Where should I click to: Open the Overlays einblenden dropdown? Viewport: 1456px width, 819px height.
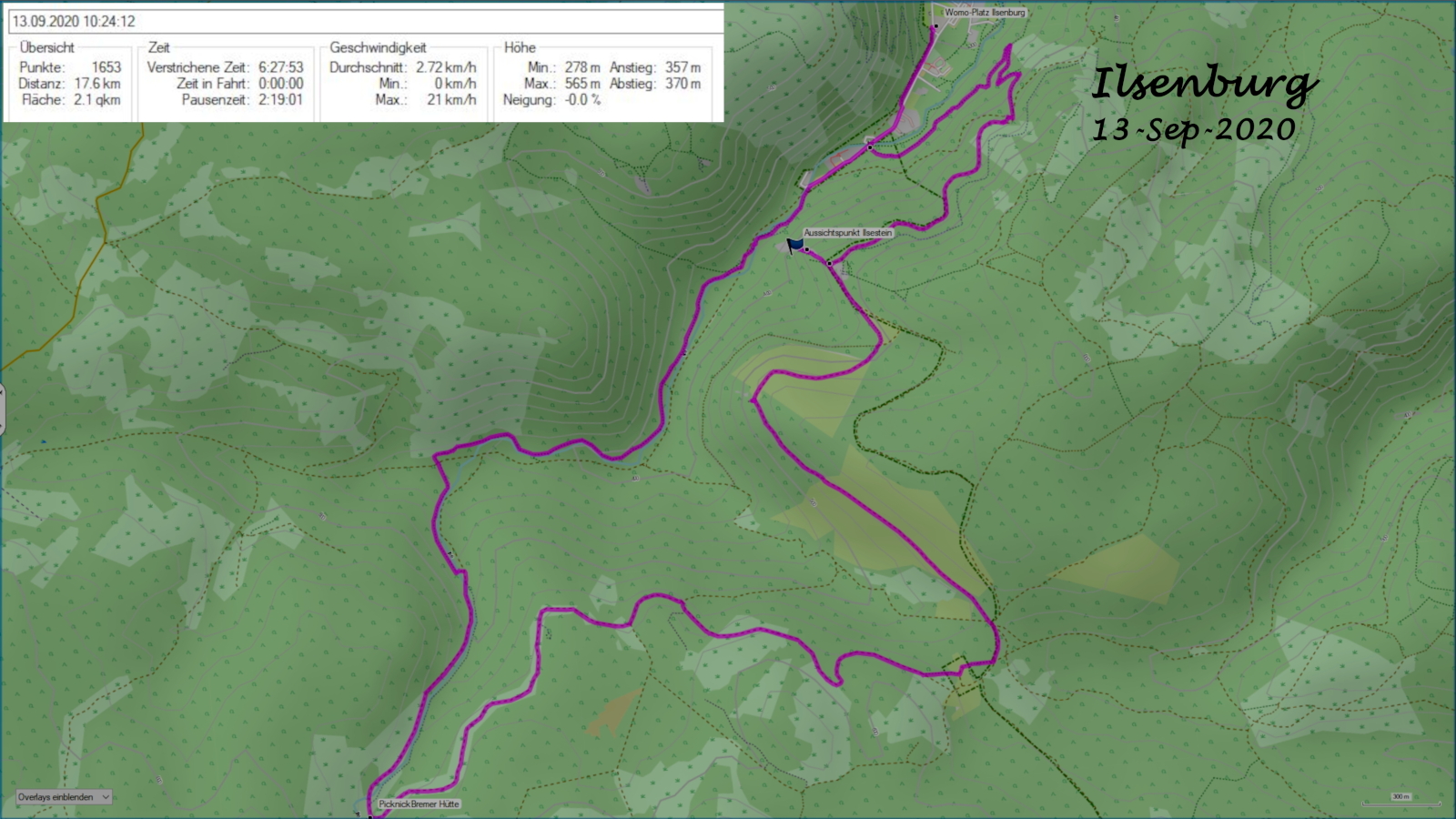pos(64,797)
